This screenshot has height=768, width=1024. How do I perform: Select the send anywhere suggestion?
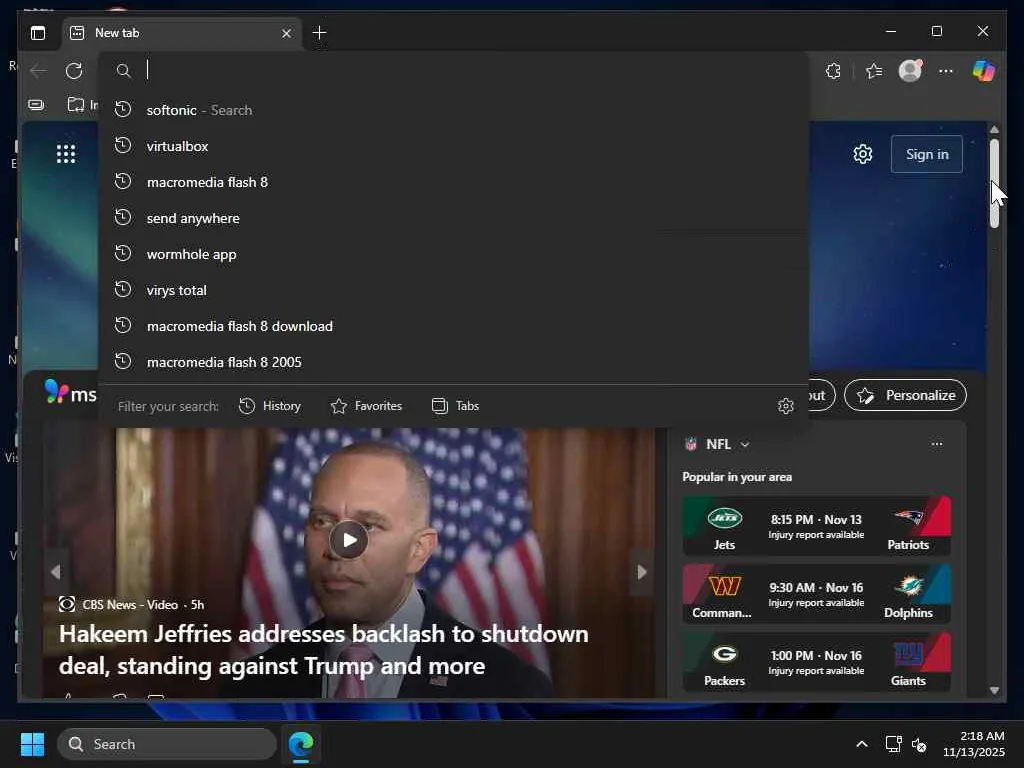[x=454, y=218]
